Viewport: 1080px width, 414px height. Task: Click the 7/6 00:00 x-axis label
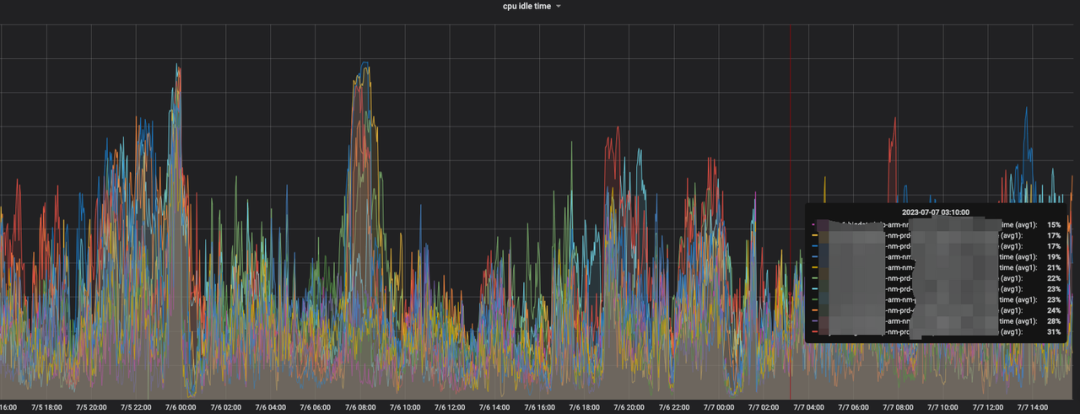coord(180,407)
